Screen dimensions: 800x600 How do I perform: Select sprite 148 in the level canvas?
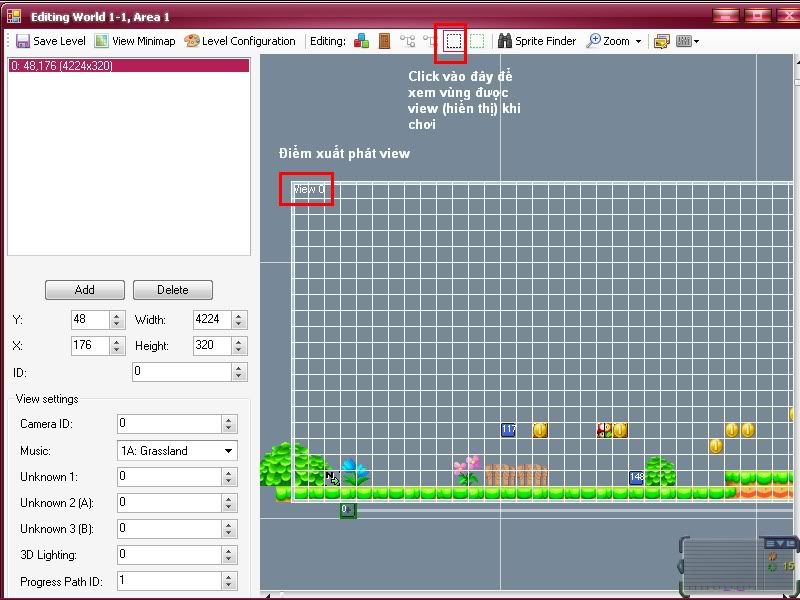pyautogui.click(x=636, y=478)
